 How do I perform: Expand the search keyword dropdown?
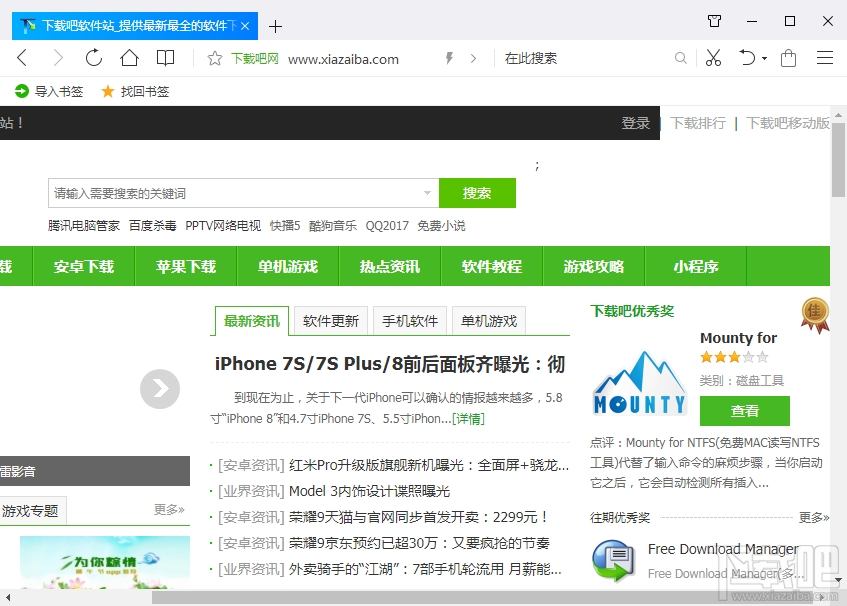[428, 192]
